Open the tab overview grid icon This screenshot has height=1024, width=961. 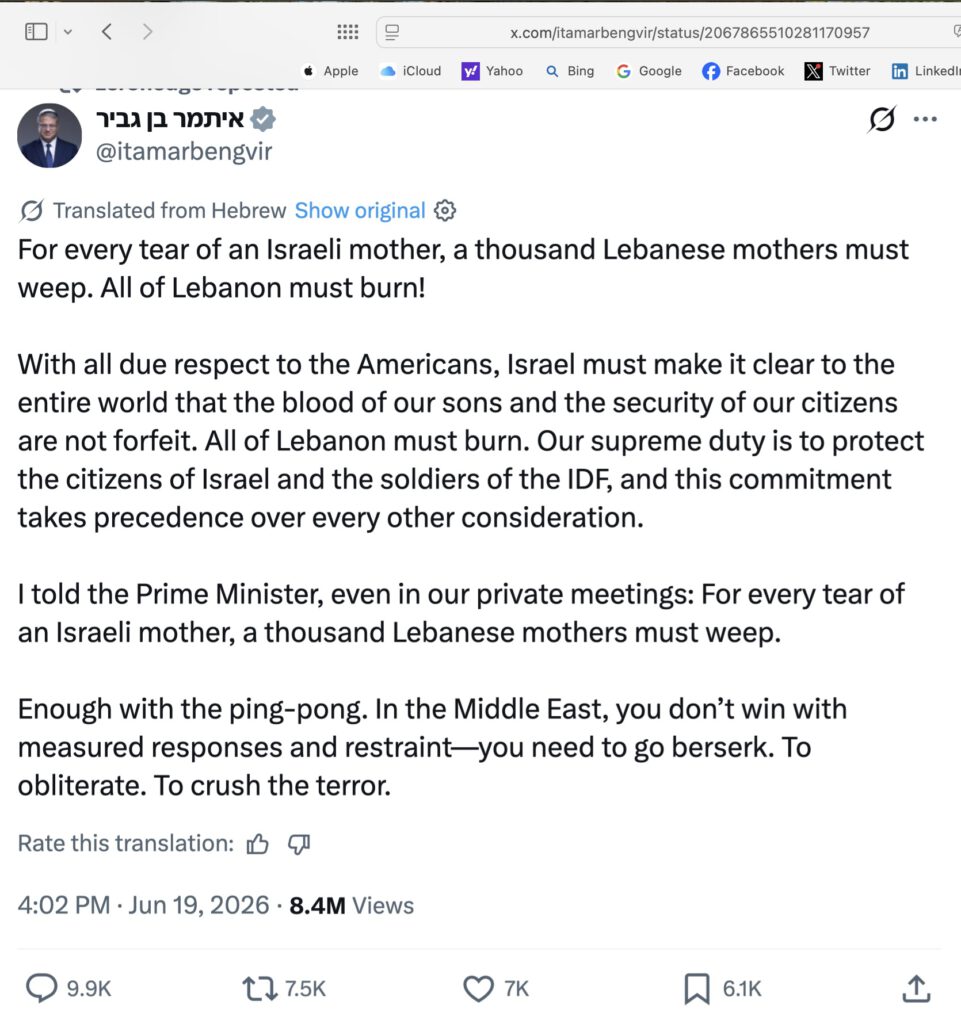click(347, 31)
